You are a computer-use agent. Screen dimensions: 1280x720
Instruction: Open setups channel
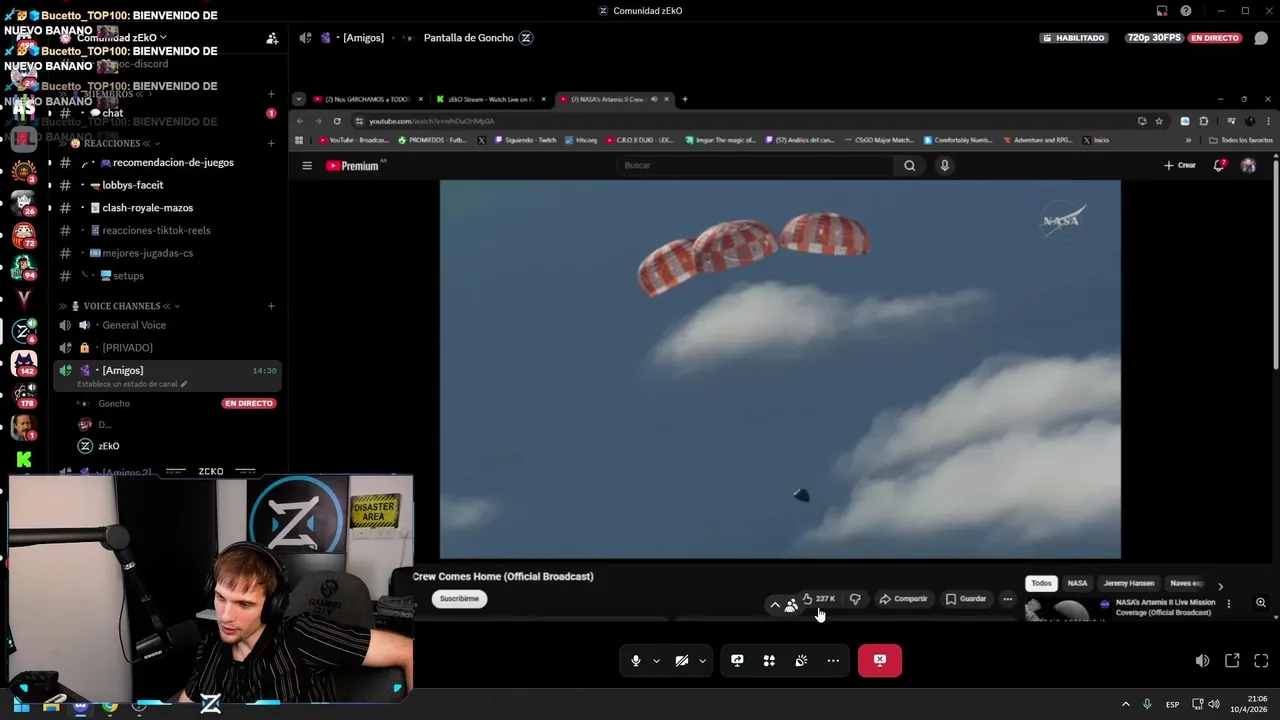pos(167,276)
